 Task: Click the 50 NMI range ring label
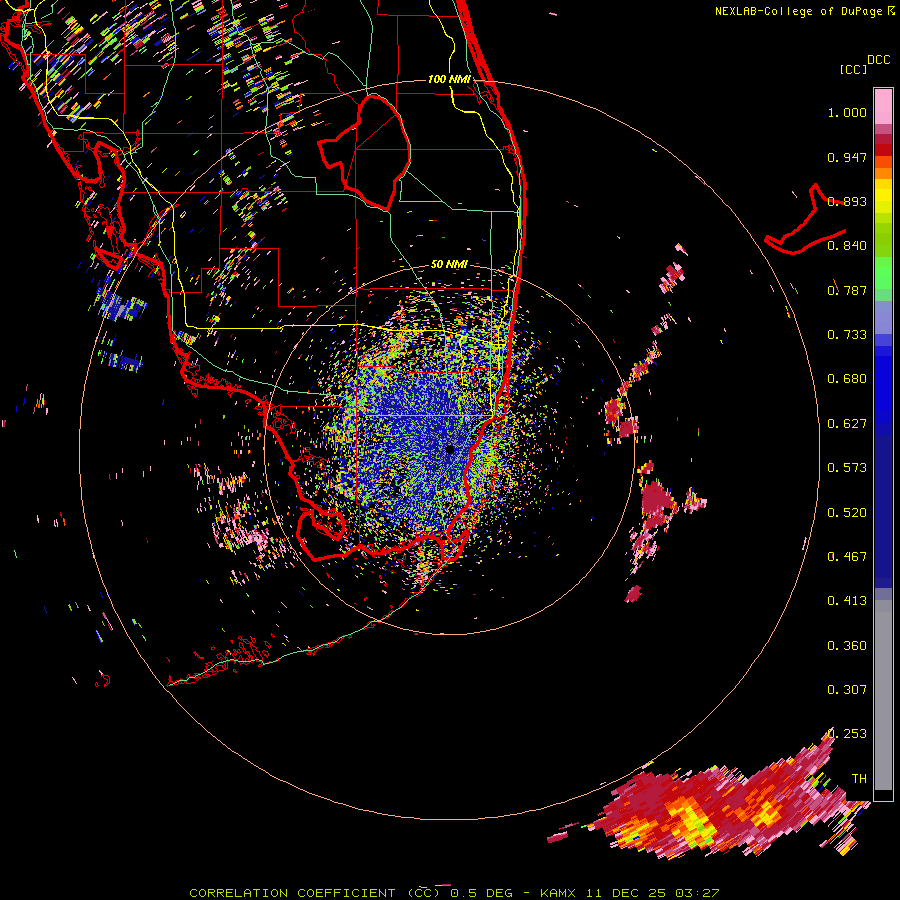pyautogui.click(x=449, y=264)
